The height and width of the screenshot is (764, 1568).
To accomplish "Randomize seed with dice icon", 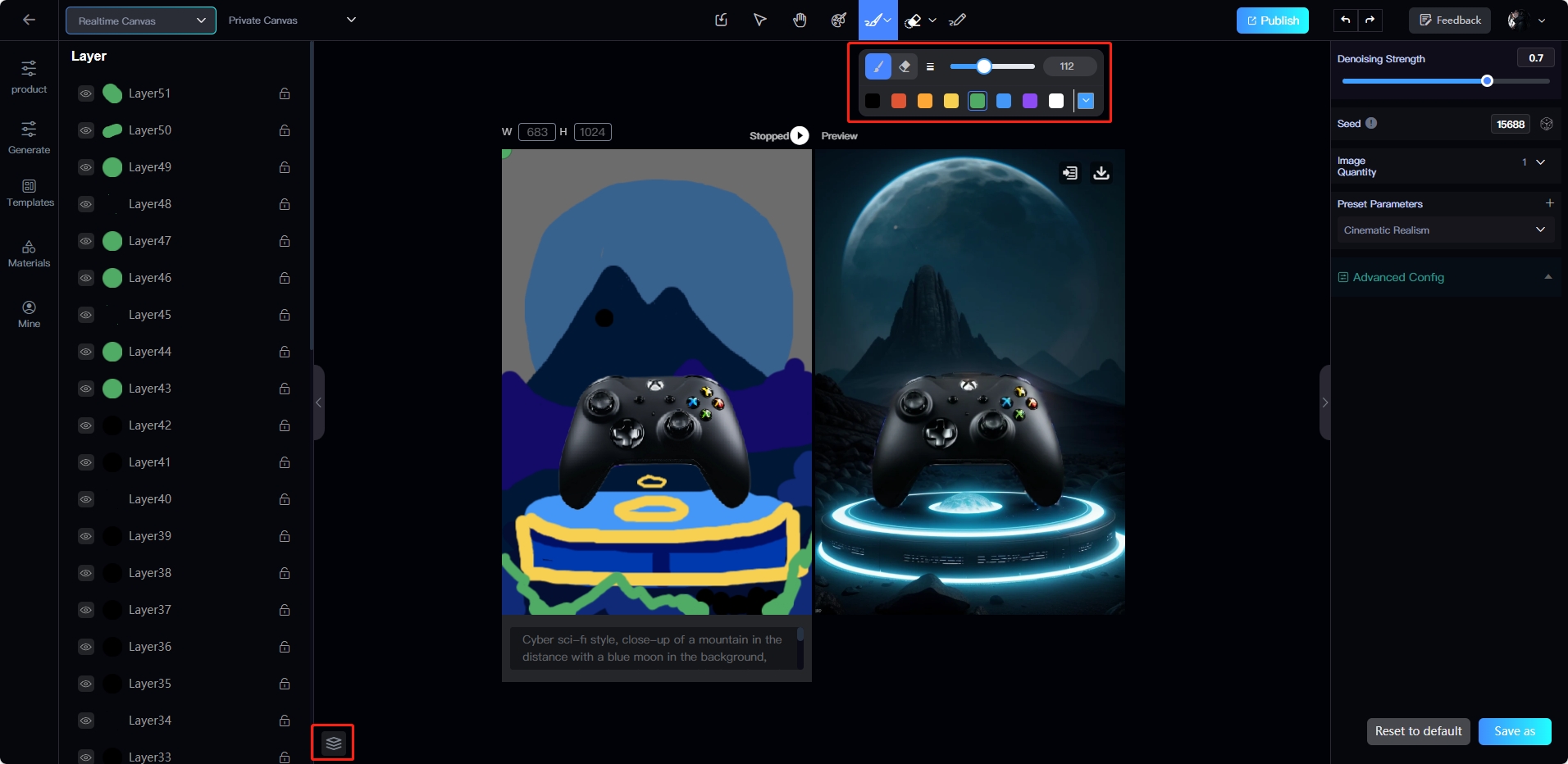I will [1547, 124].
